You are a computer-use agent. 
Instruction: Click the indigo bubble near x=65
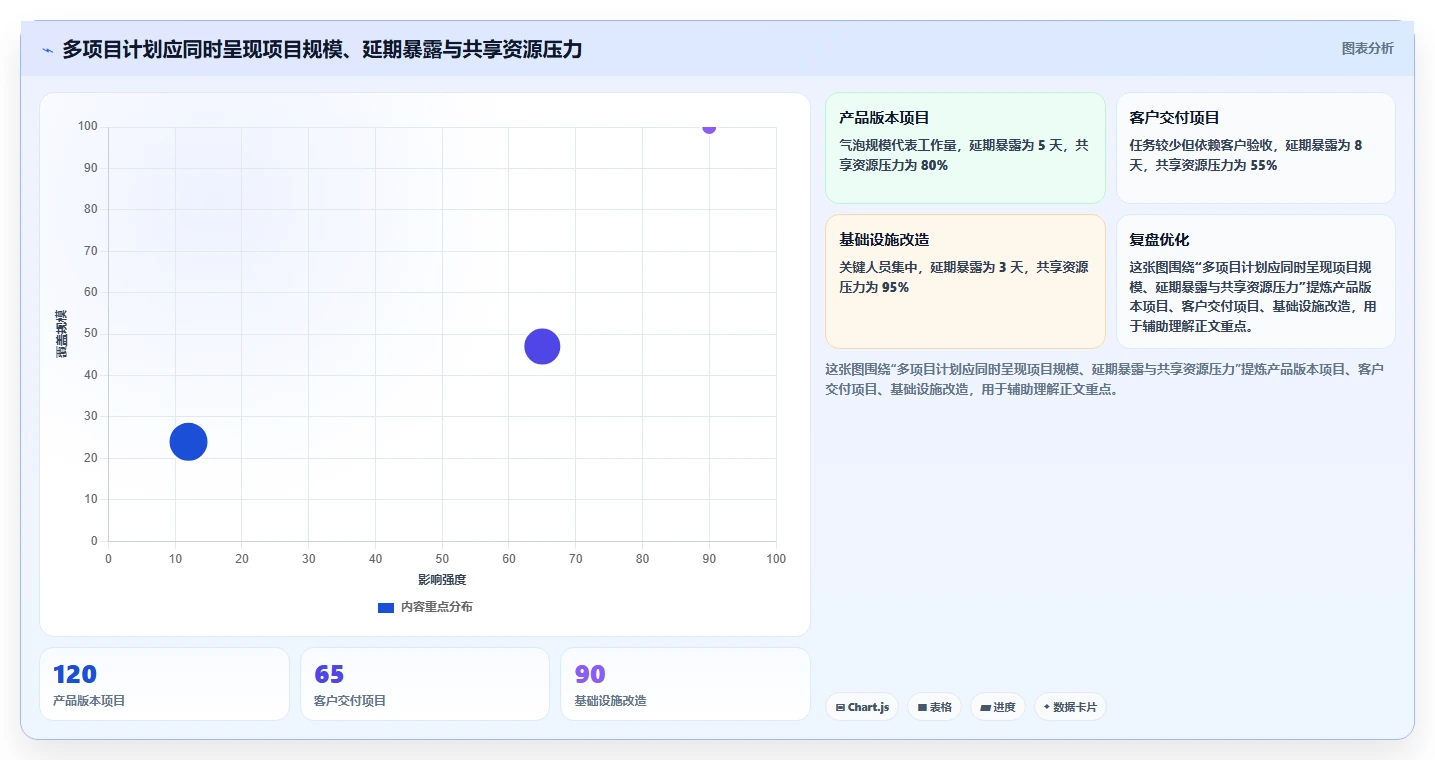point(542,346)
